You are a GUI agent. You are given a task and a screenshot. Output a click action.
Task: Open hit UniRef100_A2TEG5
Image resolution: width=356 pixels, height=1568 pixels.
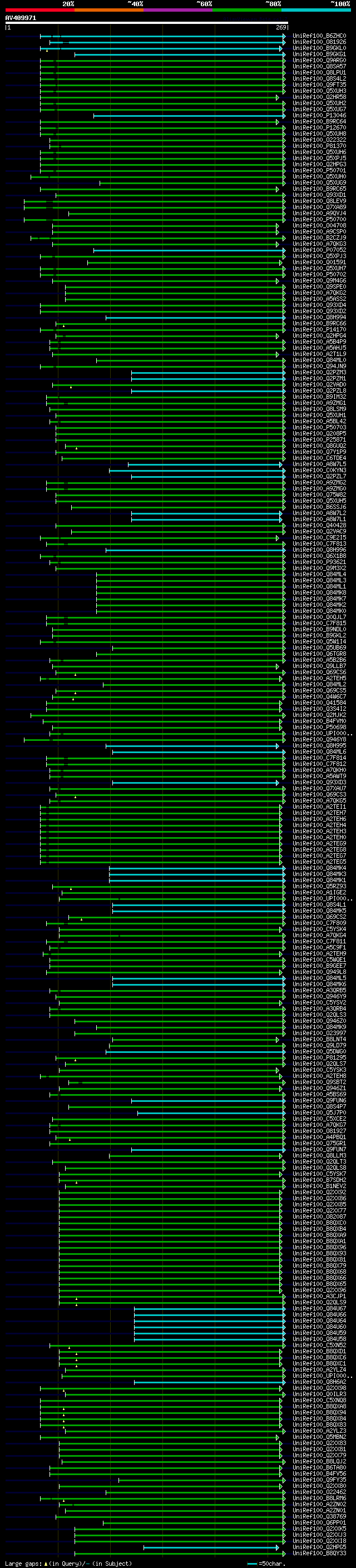click(x=319, y=862)
